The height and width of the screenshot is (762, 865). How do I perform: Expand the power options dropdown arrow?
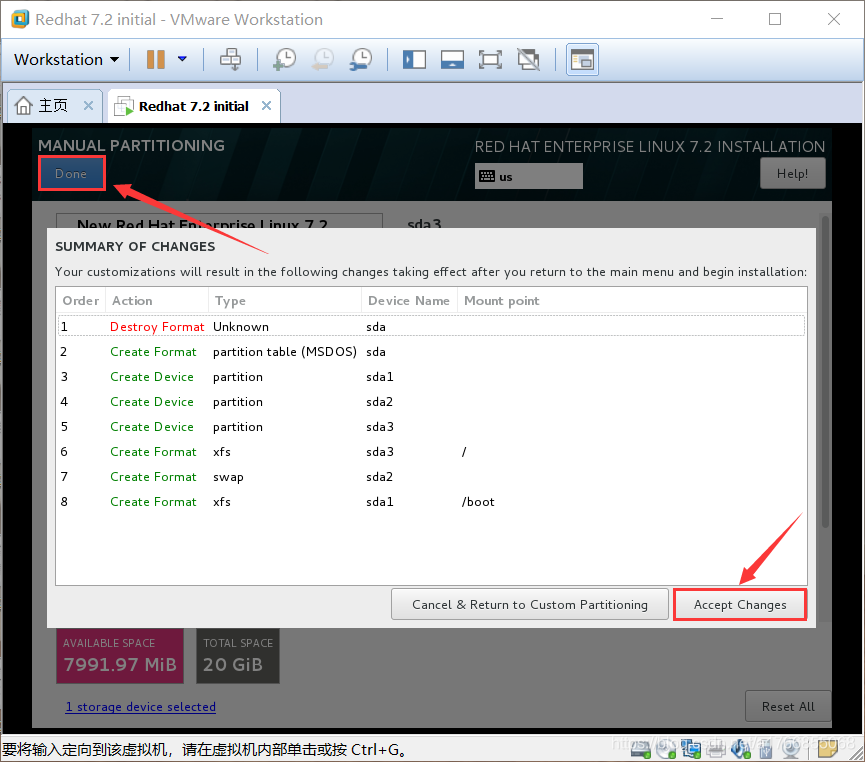pos(182,59)
